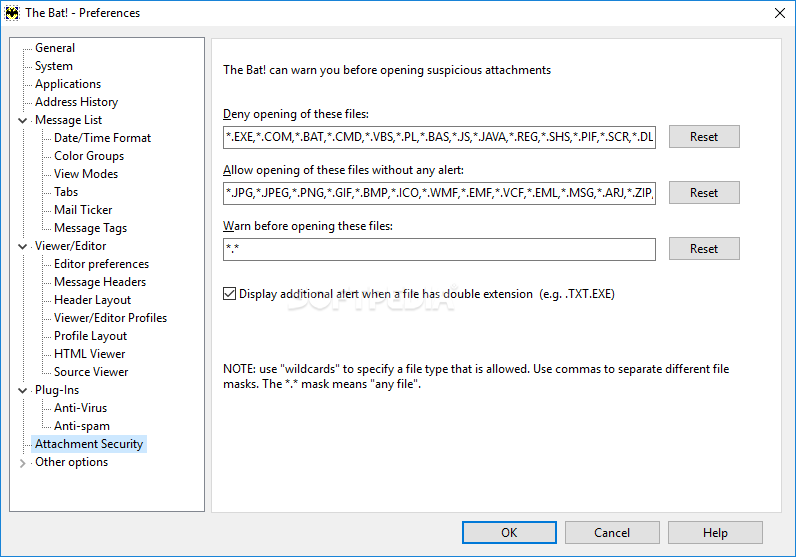Go to Applications settings
This screenshot has width=796, height=557.
pyautogui.click(x=68, y=84)
